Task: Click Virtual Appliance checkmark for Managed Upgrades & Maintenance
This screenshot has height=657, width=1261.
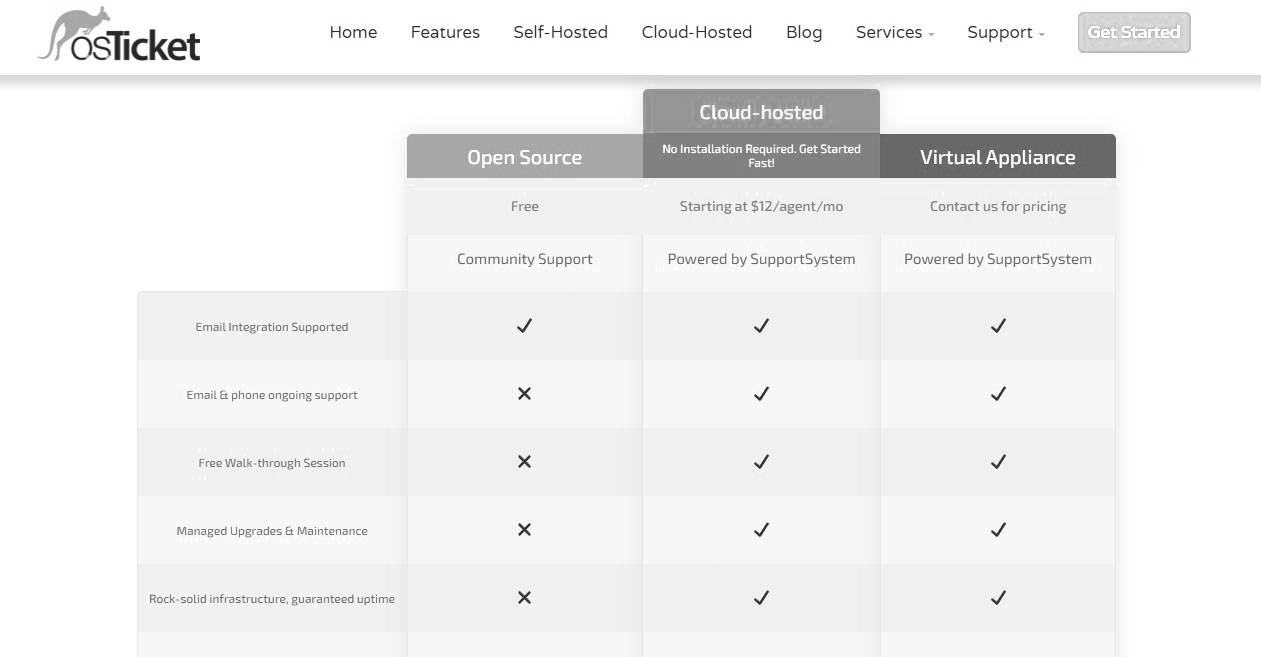Action: coord(998,530)
